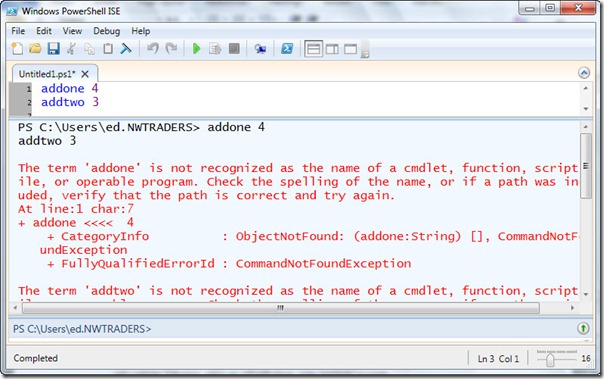Click the PowerShell ISE title bar icon
This screenshot has width=604, height=379.
point(12,11)
